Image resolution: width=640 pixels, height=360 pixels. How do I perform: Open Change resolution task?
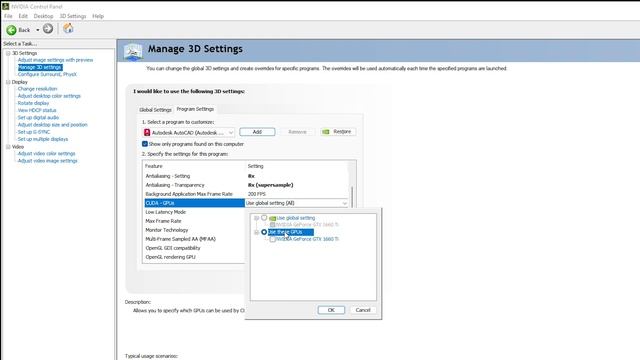coord(37,89)
